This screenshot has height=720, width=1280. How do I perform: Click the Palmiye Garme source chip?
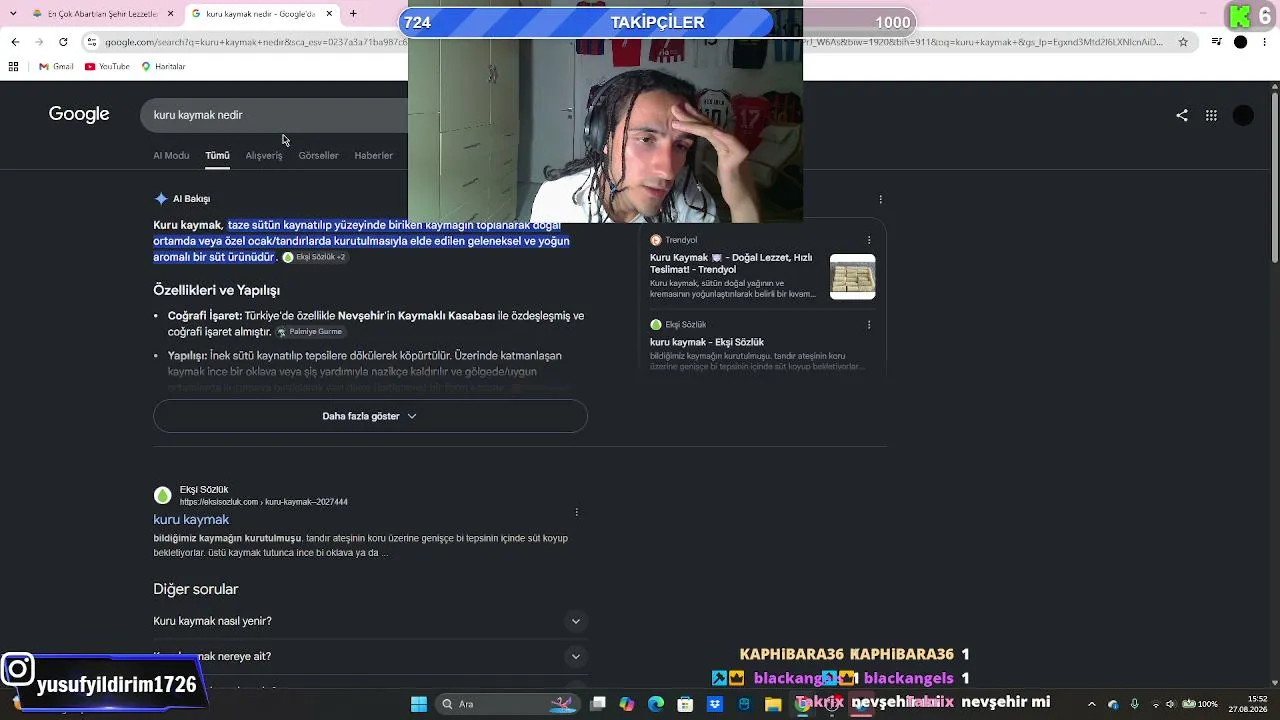click(310, 332)
